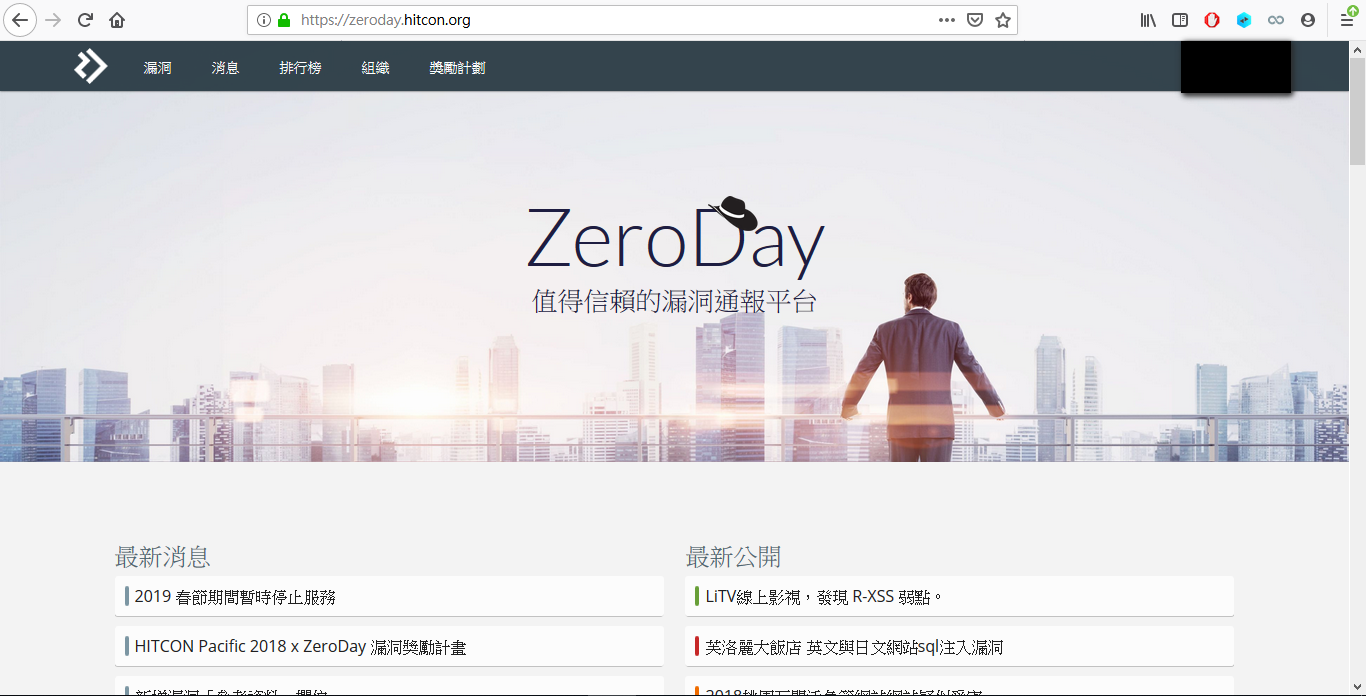1366x696 pixels.
Task: Go back with the browser back arrow
Action: 20,20
